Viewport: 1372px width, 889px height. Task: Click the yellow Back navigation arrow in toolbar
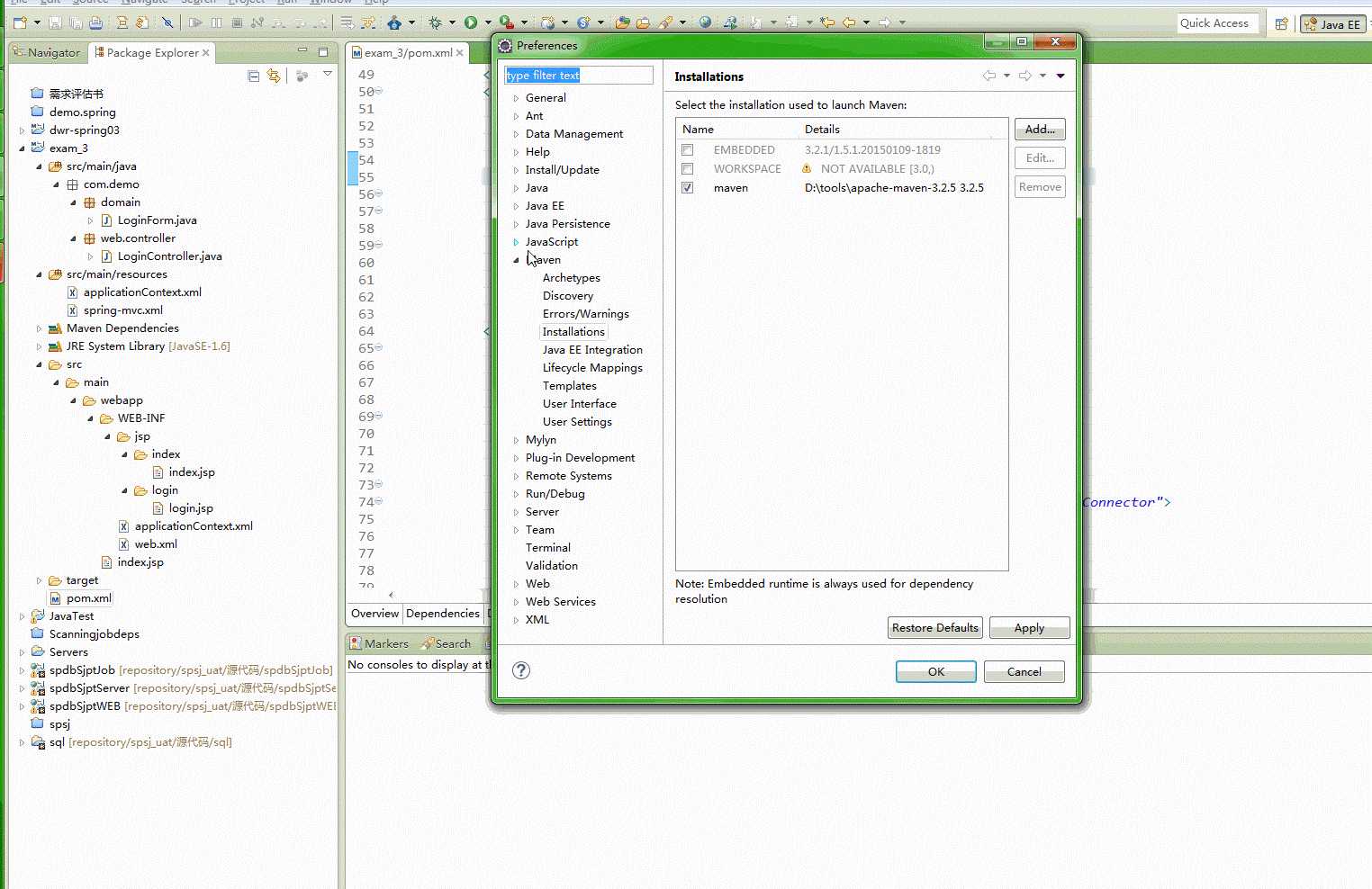849,22
